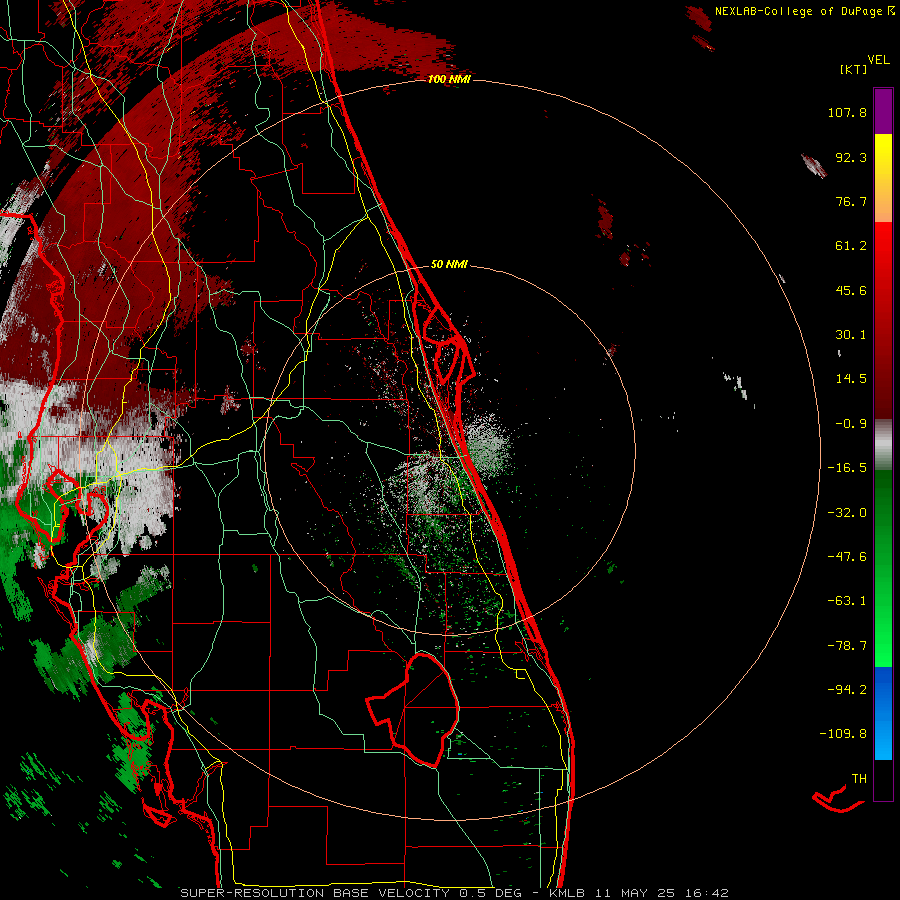Select the -32.0 velocity scale value
This screenshot has width=900, height=900.
point(847,513)
